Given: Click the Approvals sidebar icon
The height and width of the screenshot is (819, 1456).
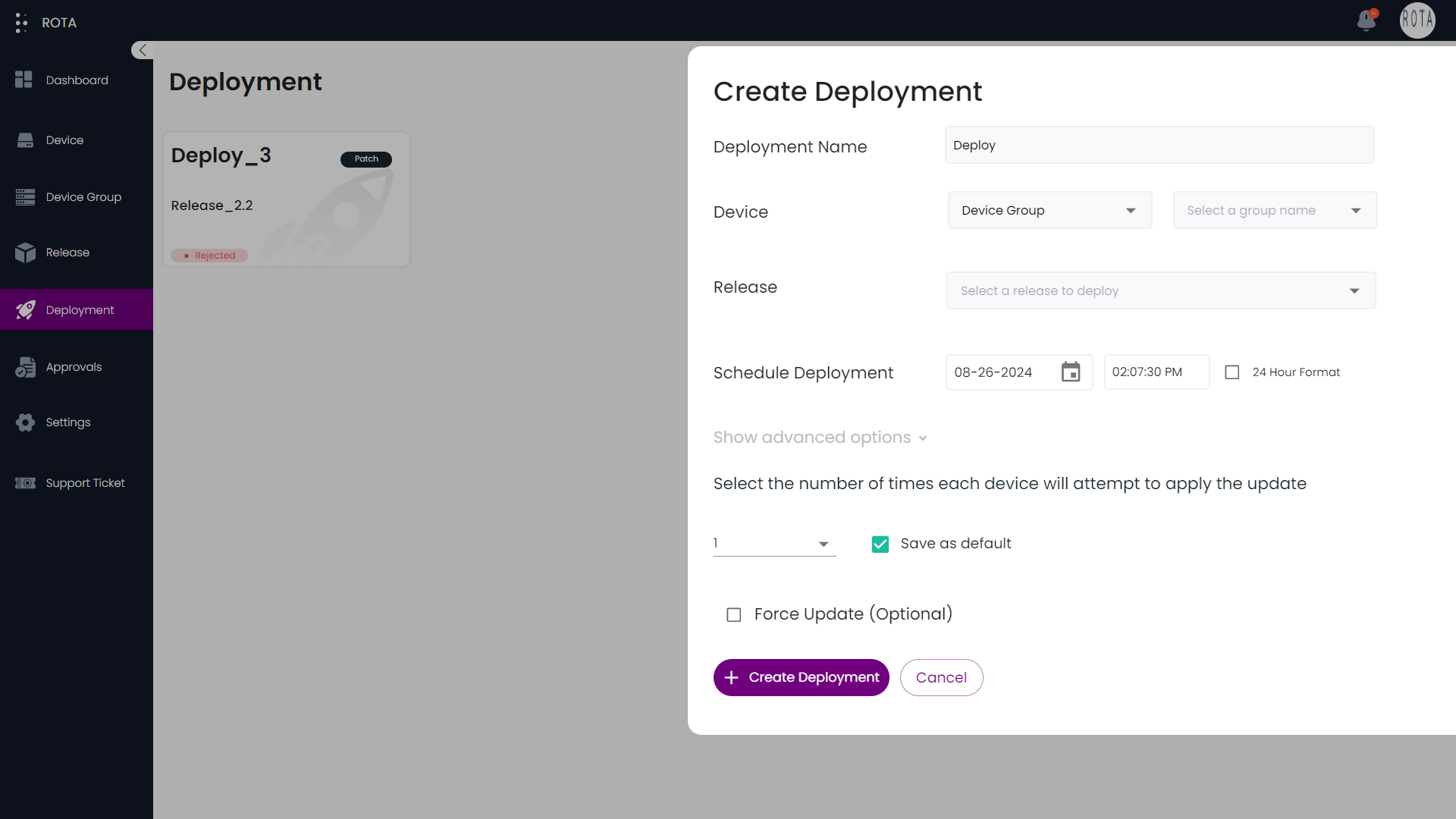Looking at the screenshot, I should (26, 367).
